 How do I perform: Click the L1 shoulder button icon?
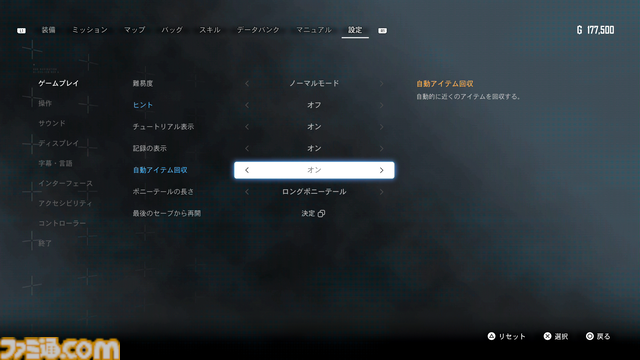(x=21, y=31)
